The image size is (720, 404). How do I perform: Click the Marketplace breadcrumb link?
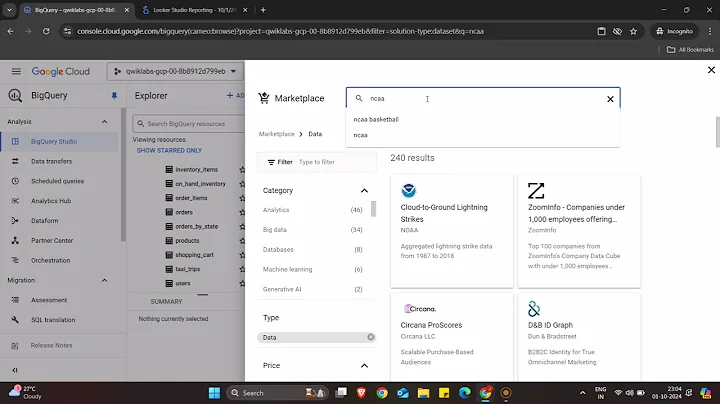[276, 134]
